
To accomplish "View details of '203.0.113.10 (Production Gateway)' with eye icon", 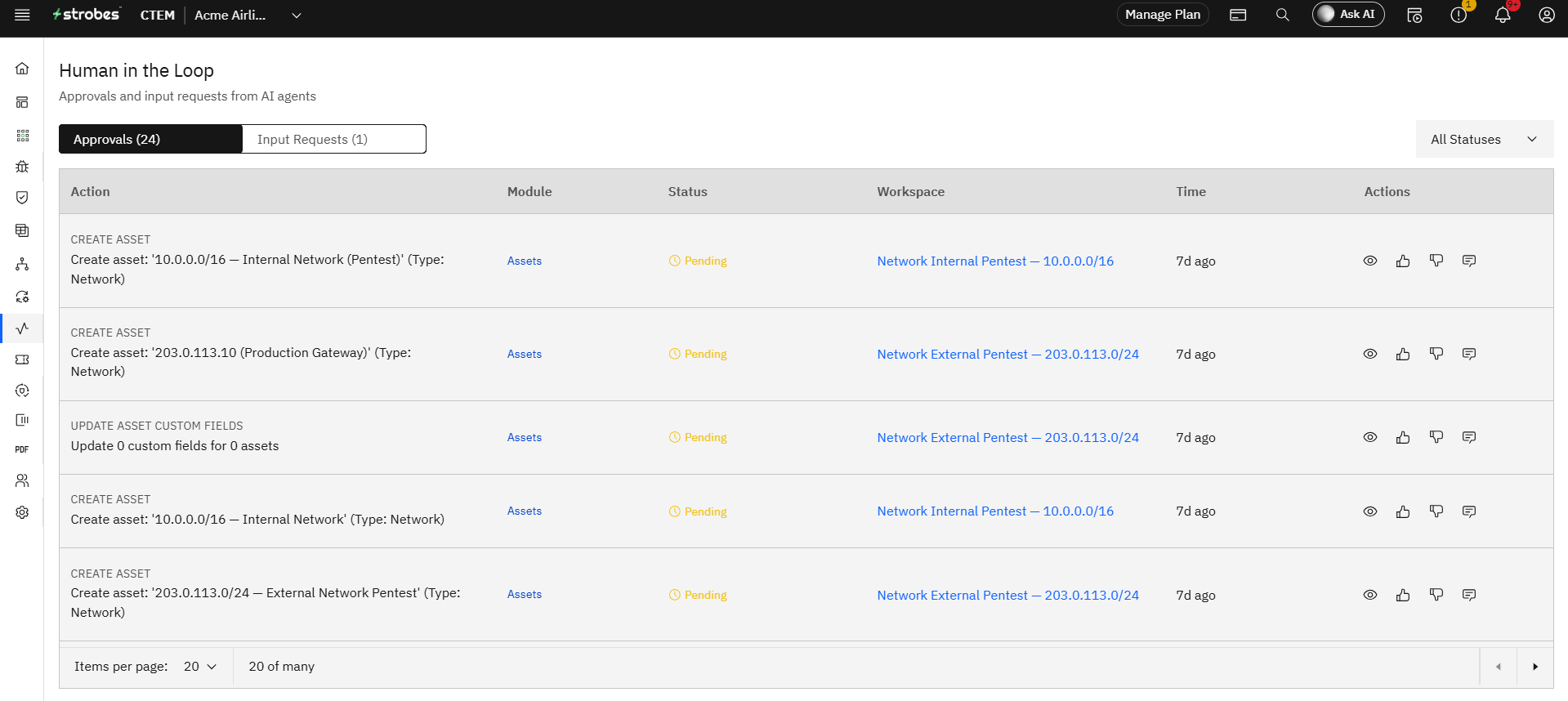I will [1370, 354].
